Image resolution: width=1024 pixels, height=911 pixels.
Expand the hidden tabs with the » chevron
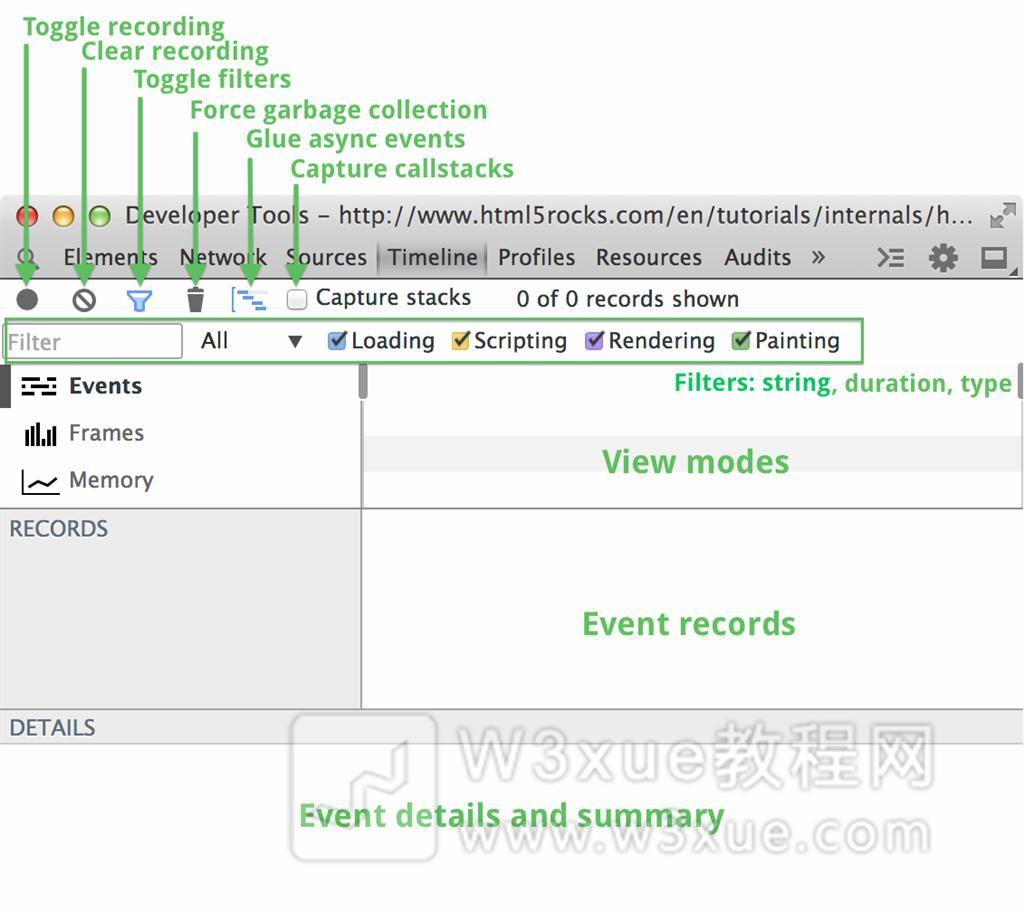(x=818, y=257)
